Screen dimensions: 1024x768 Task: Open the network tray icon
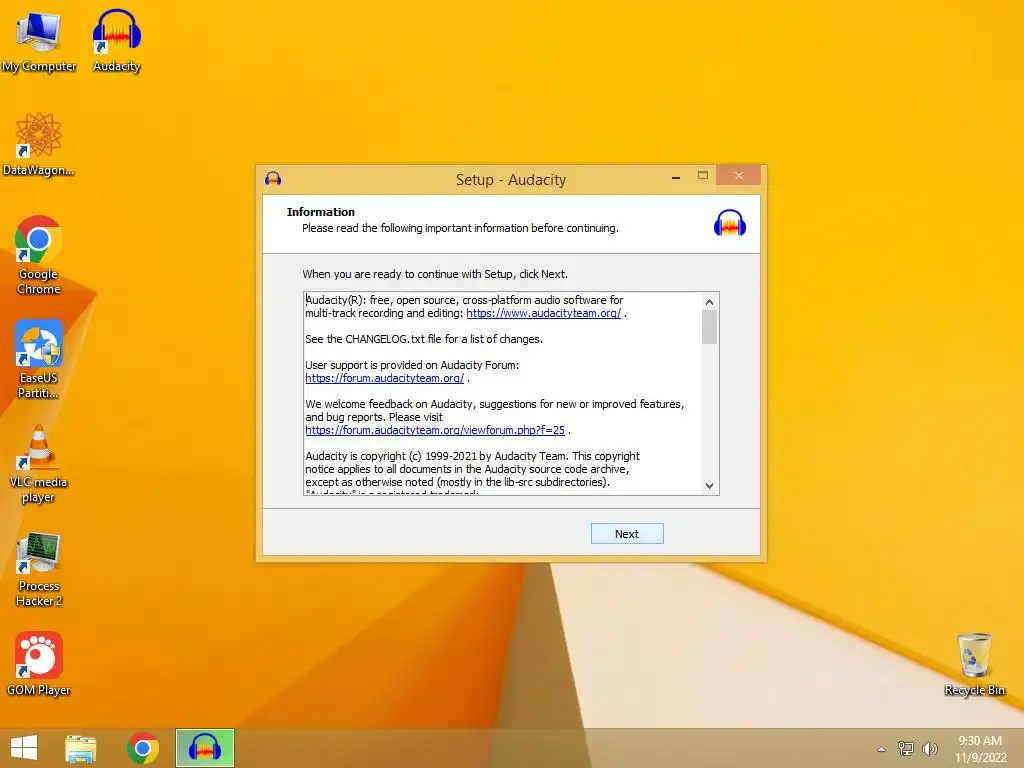click(x=906, y=748)
